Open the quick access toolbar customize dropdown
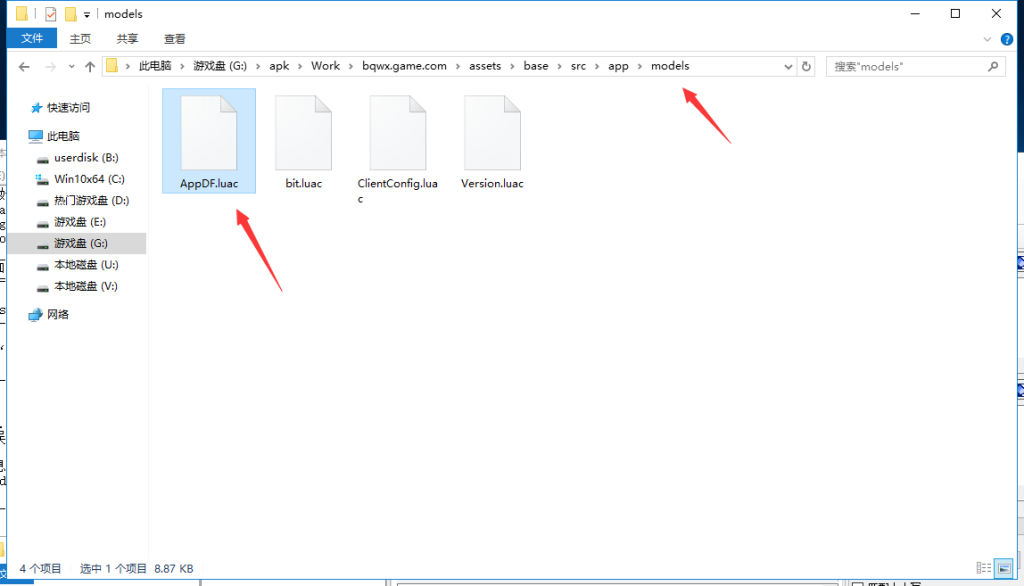The image size is (1024, 586). [88, 15]
